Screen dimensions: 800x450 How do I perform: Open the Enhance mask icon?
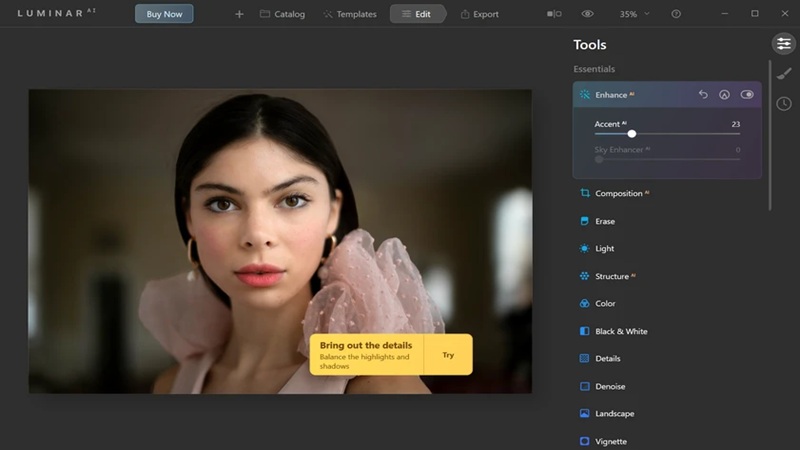click(x=724, y=95)
